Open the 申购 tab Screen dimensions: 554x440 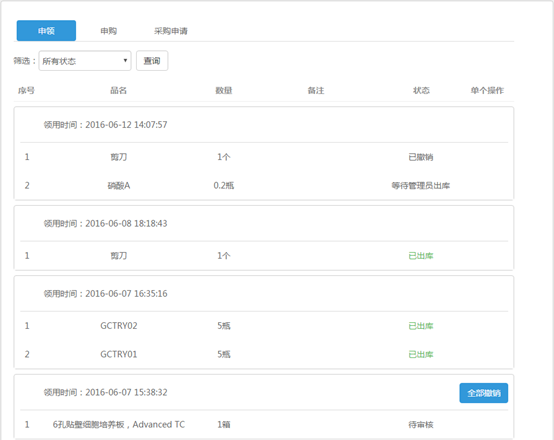pyautogui.click(x=108, y=31)
